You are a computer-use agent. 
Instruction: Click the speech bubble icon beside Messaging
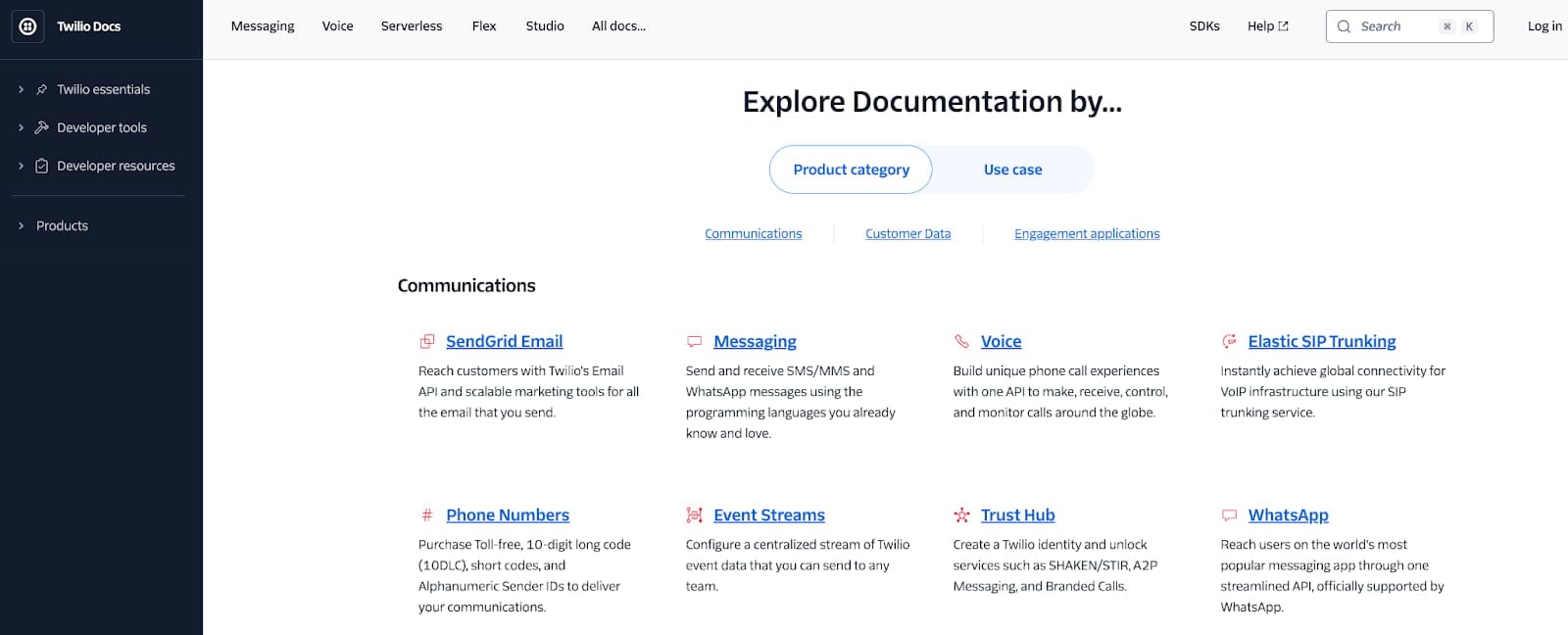tap(695, 341)
